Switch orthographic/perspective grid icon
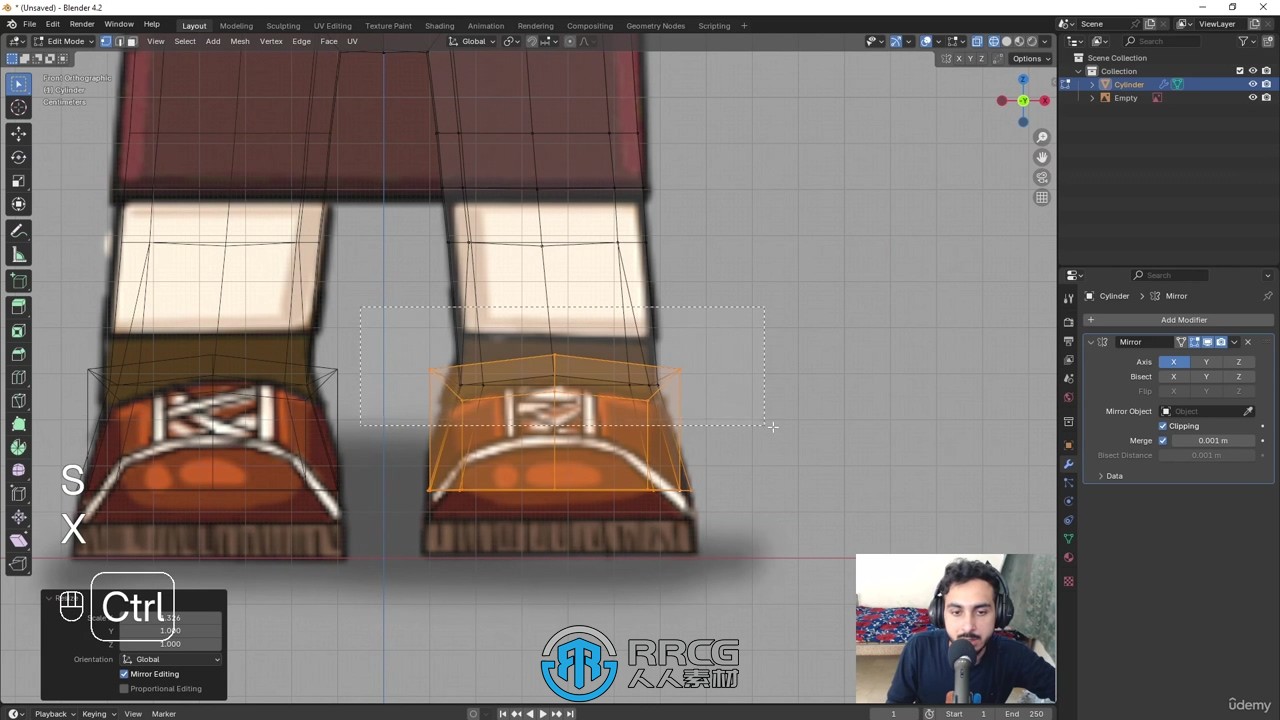The image size is (1280, 720). coord(1042,198)
